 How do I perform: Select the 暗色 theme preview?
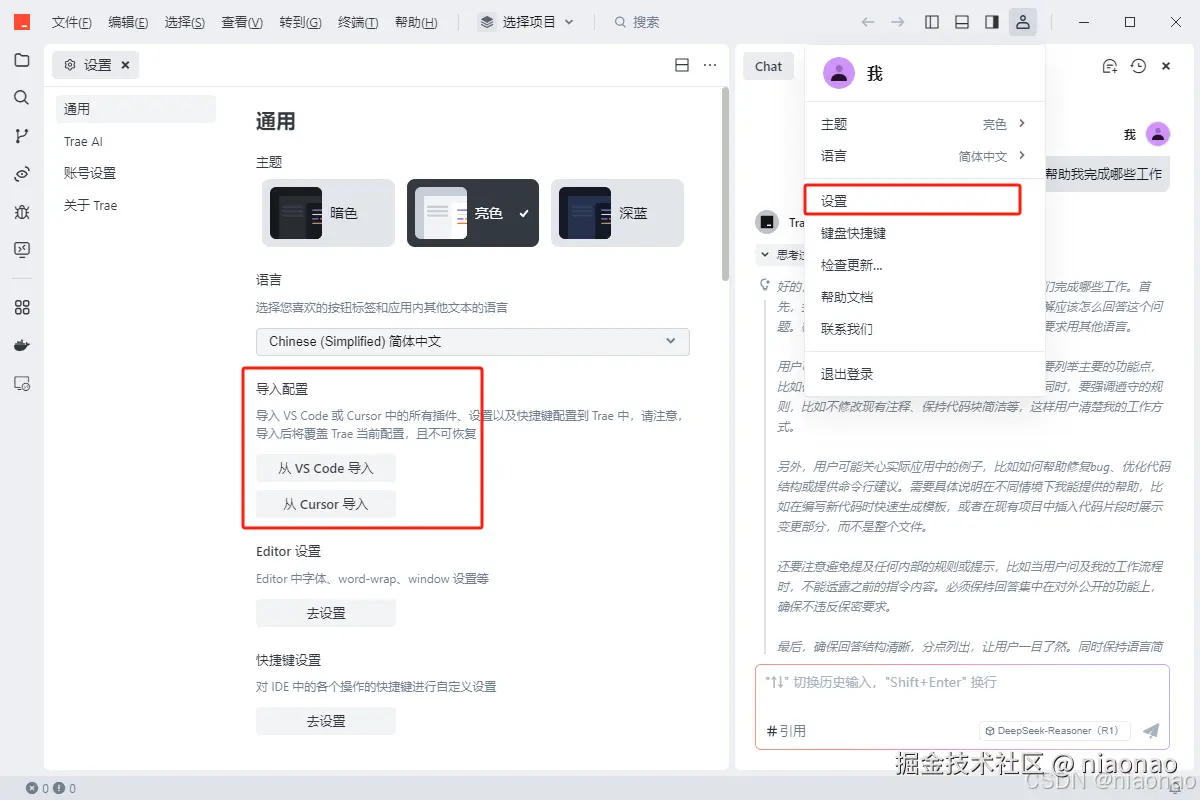(328, 212)
